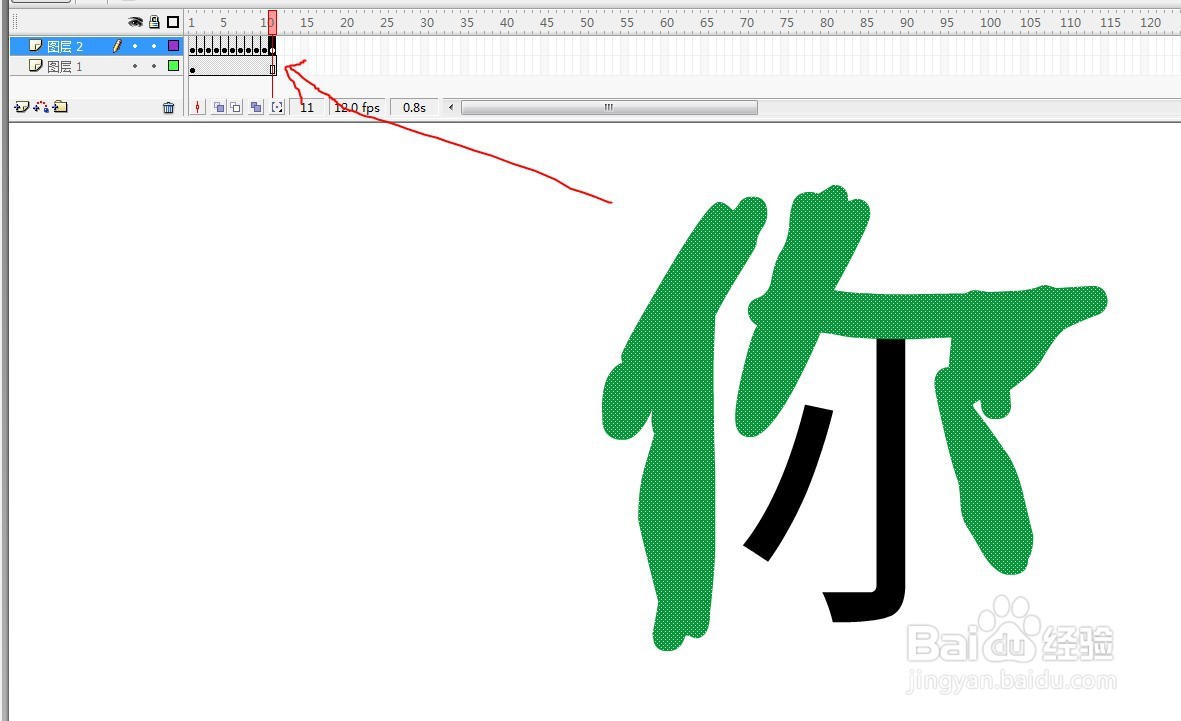
Task: Click the Delete Layer trash icon
Action: 168,106
